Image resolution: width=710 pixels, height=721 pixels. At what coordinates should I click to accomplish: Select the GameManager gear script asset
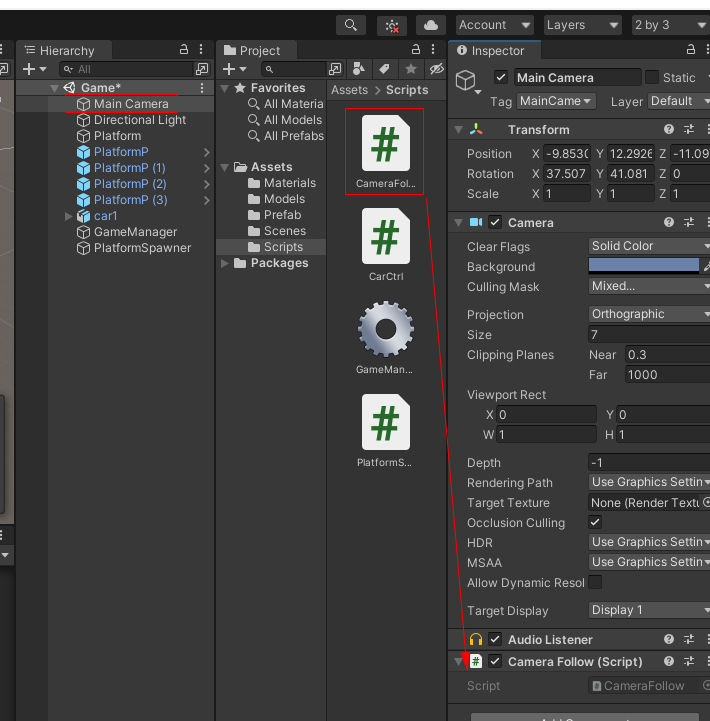point(385,338)
